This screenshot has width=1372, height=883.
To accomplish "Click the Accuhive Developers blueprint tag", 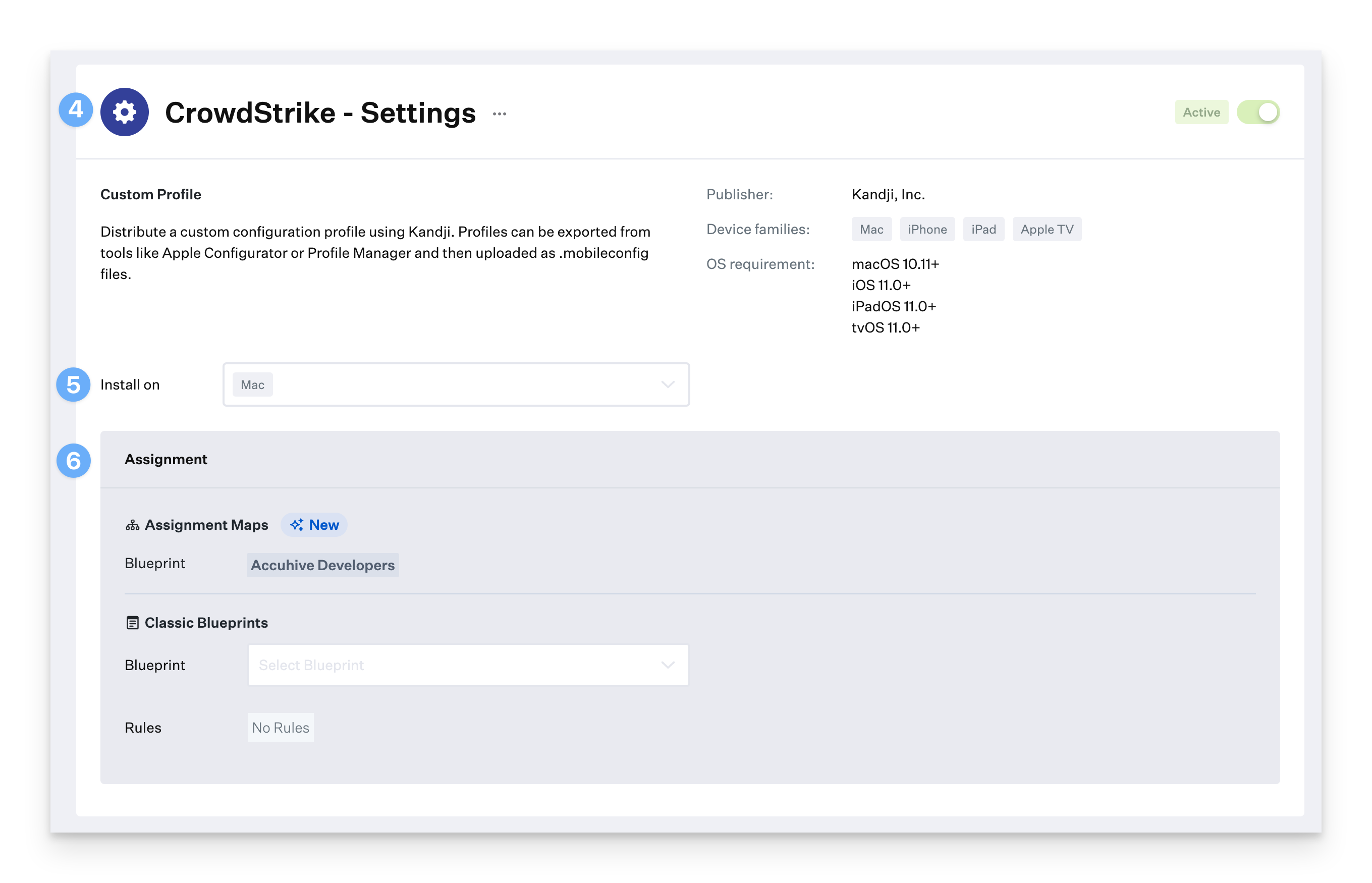I will 322,565.
